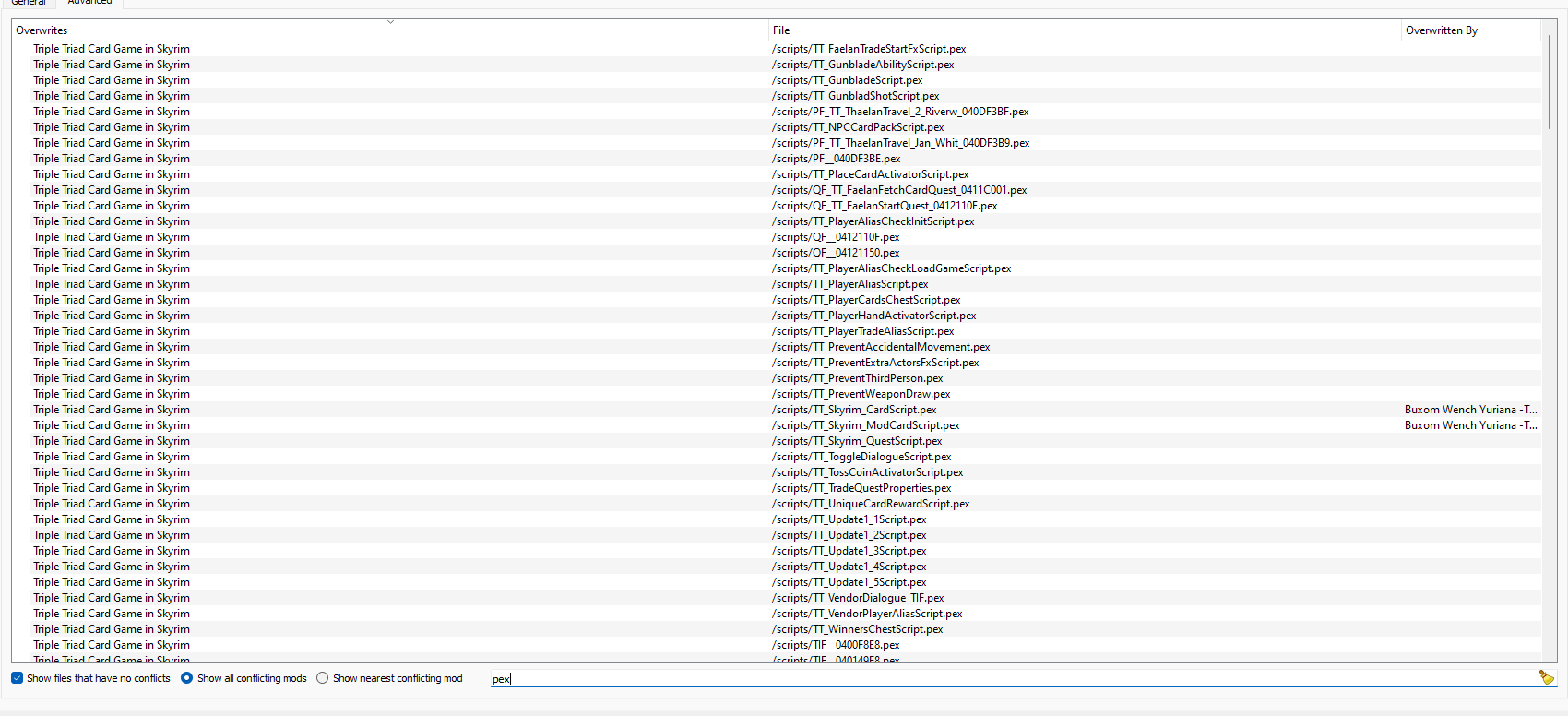Pick the TT_VendorDialogue_TIF.pex file row
Screen dimensions: 1568x716
coord(858,598)
